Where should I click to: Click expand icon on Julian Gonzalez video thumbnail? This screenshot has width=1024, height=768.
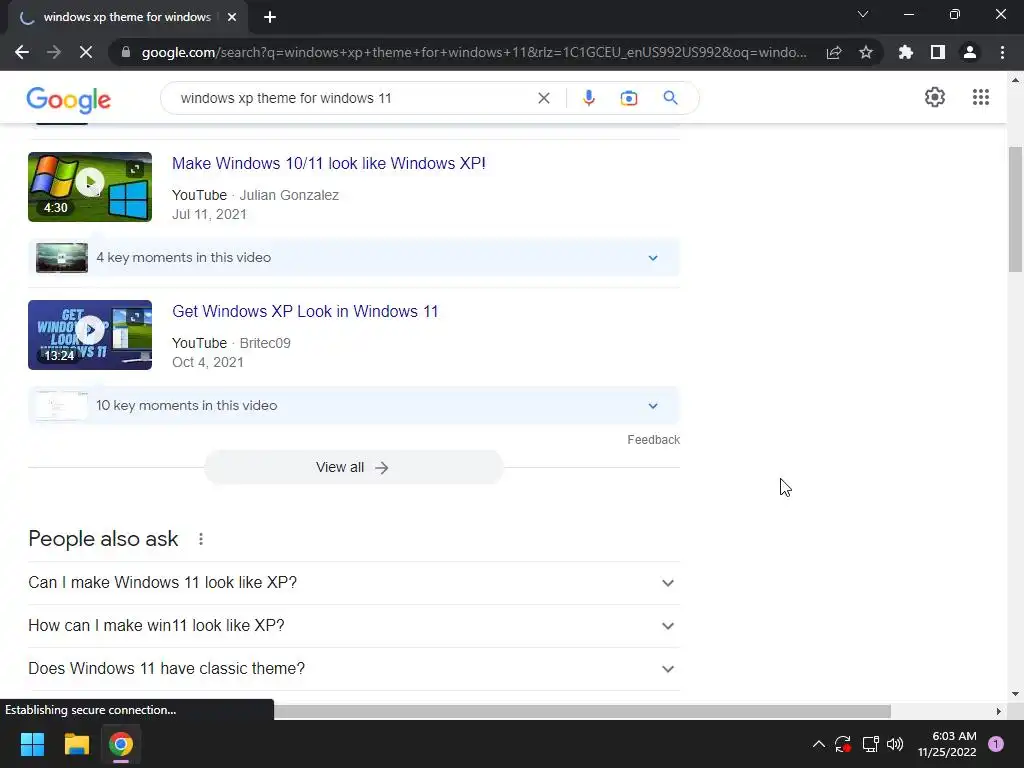(135, 169)
